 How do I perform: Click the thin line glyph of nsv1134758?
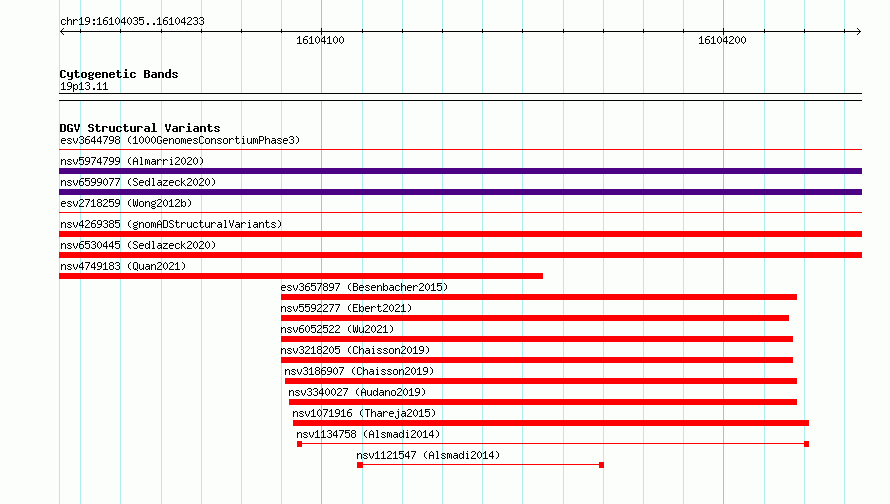pos(553,444)
